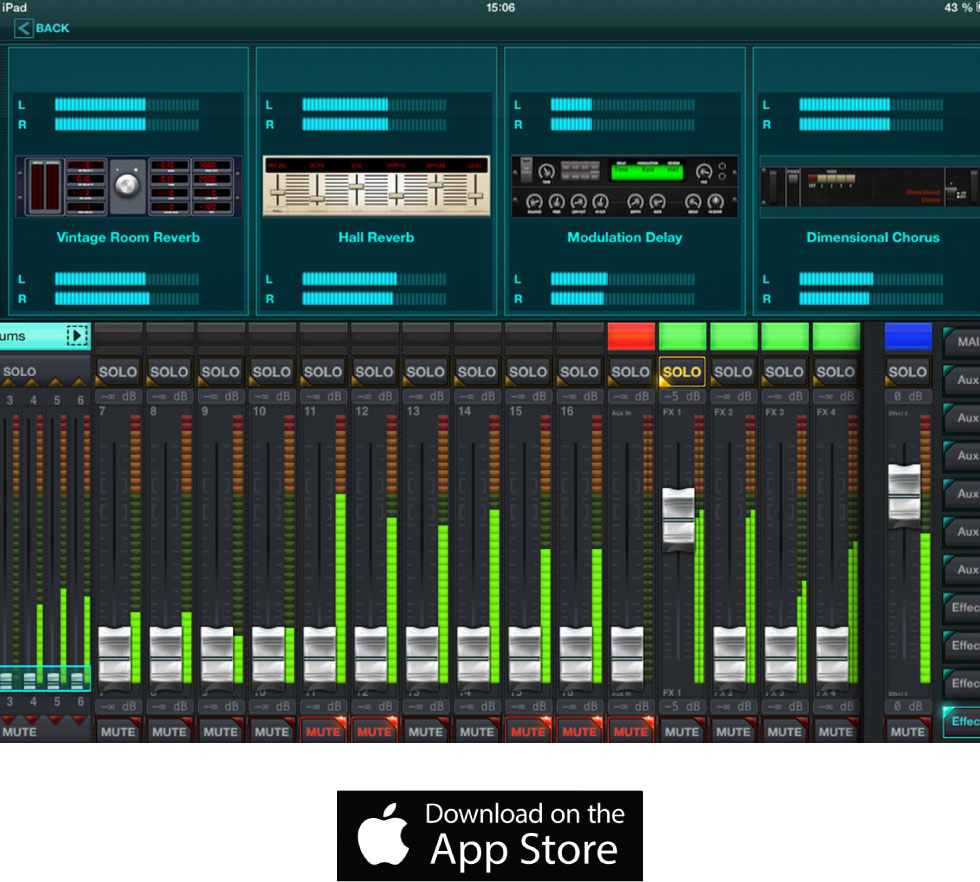The height and width of the screenshot is (882, 980).
Task: Click the Download on the App Store button
Action: 490,836
